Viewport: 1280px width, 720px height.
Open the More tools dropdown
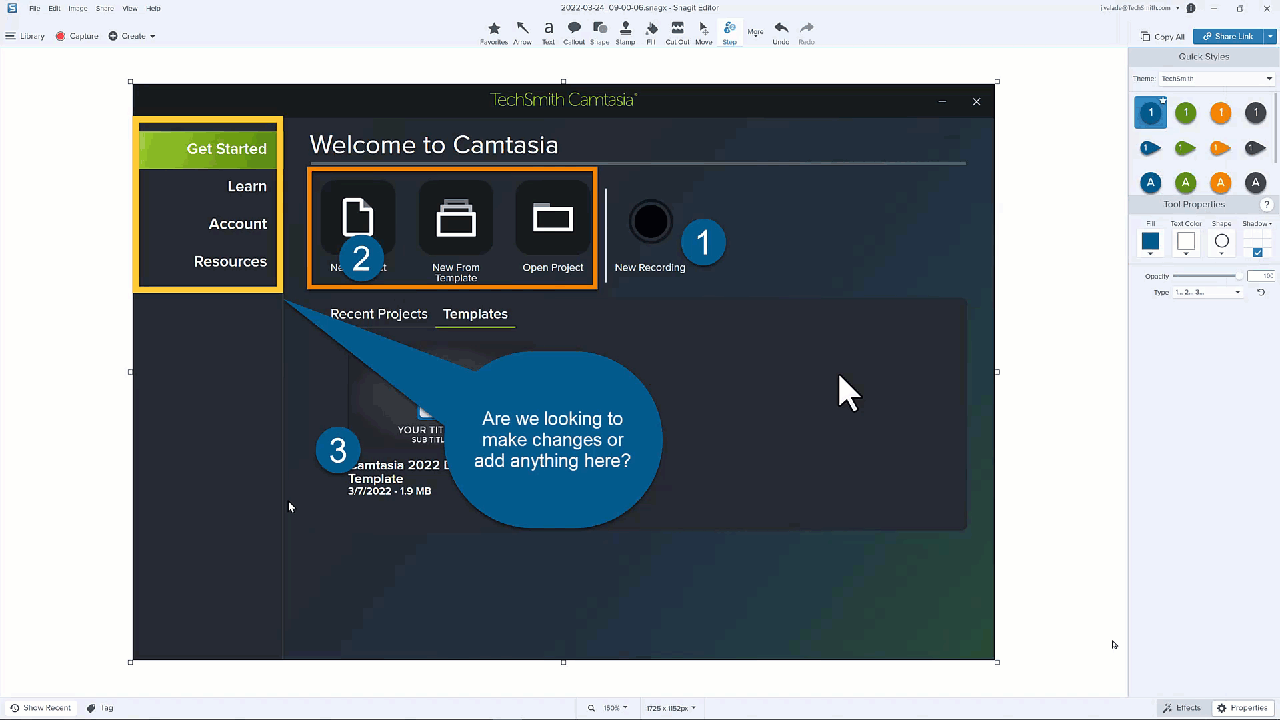(755, 32)
